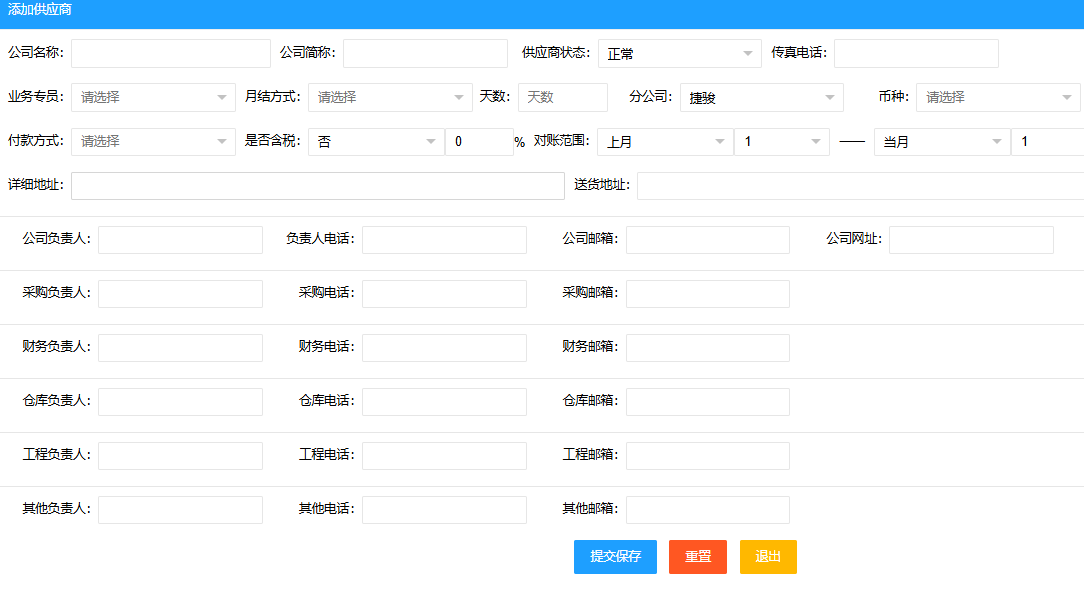Open the 是否含税 dropdown showing 否
The height and width of the screenshot is (601, 1084).
tap(375, 141)
